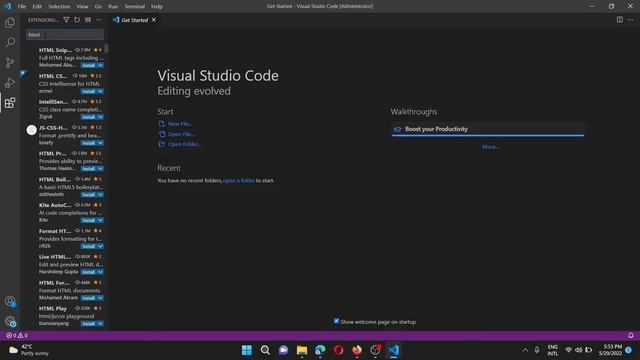
Task: Launch Opera browser from taskbar
Action: click(x=338, y=350)
